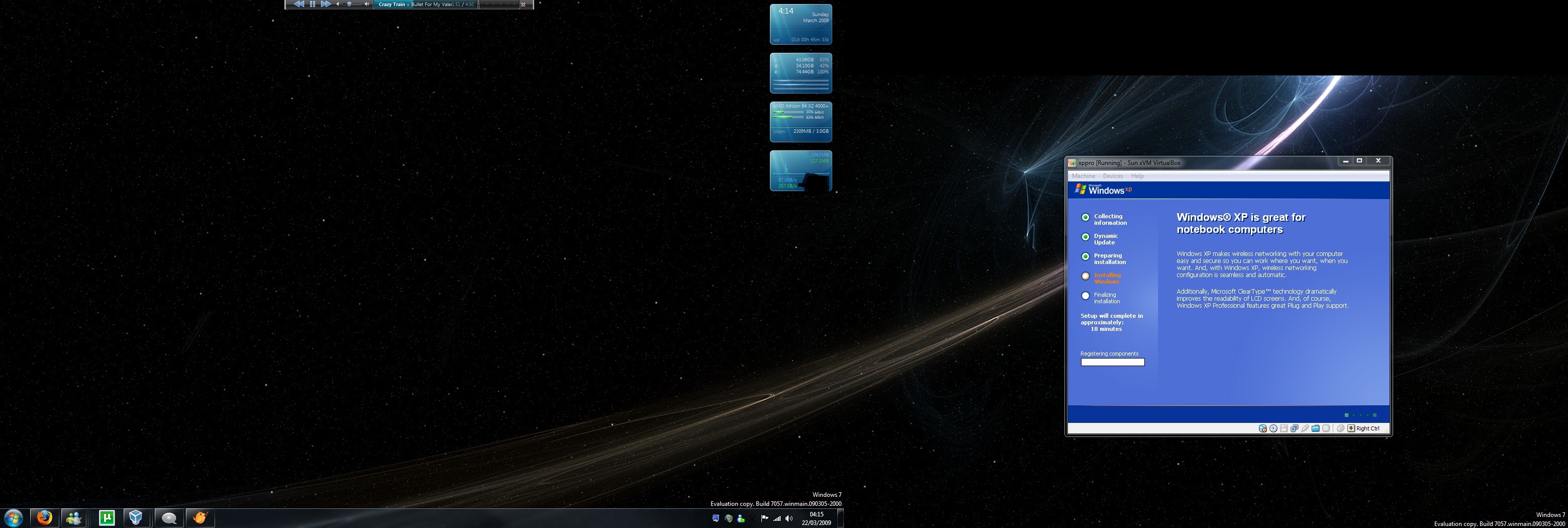
Task: Click the mute speaker icon in media player
Action: pos(338,4)
